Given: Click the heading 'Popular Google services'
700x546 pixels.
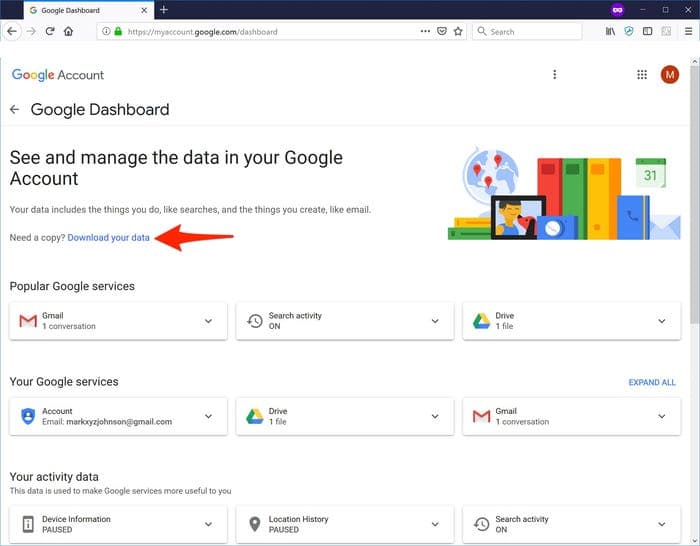Looking at the screenshot, I should pos(72,286).
